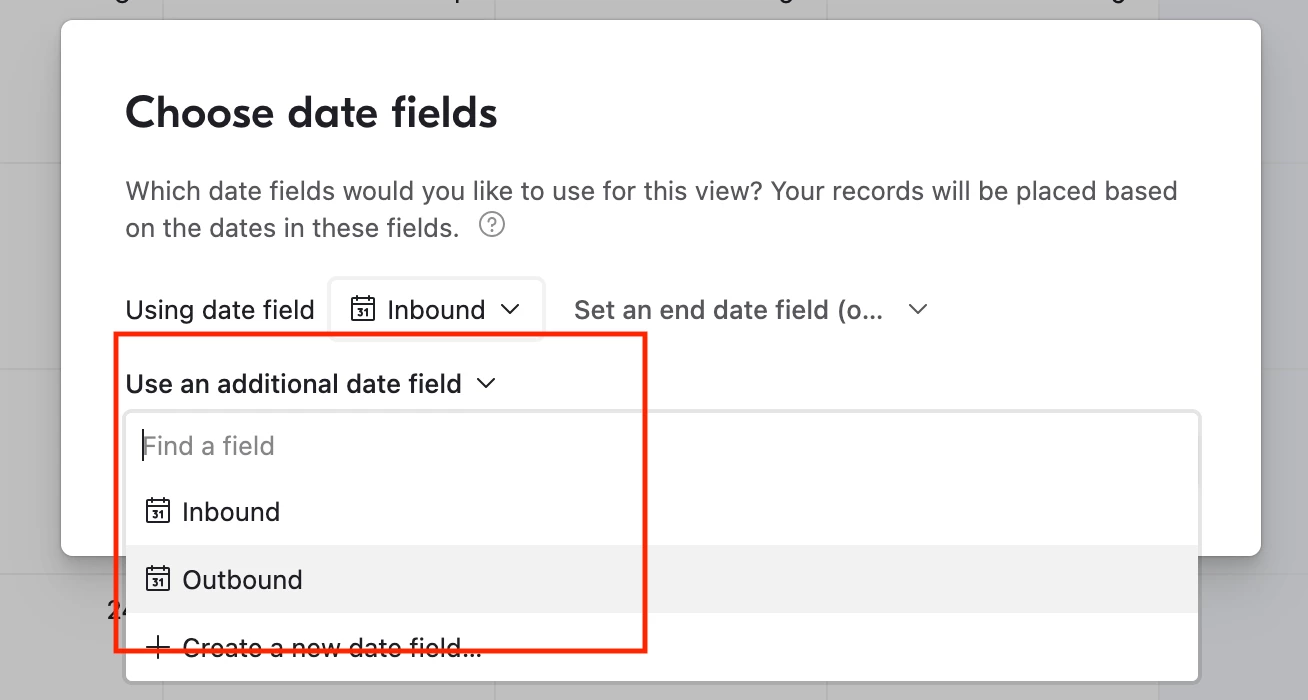Select Outbound from the field list
Screen dimensions: 1308x700
coord(661,579)
